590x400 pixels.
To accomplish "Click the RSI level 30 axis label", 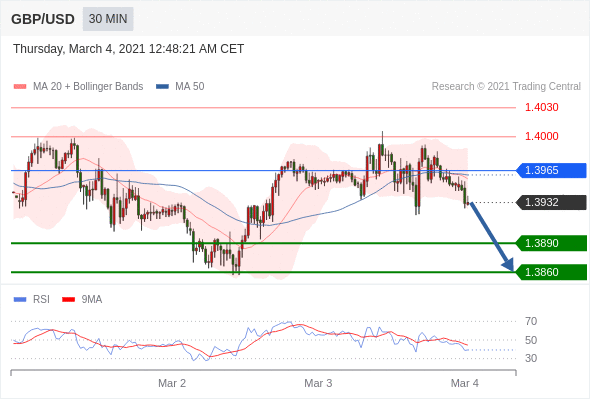I will (x=531, y=358).
